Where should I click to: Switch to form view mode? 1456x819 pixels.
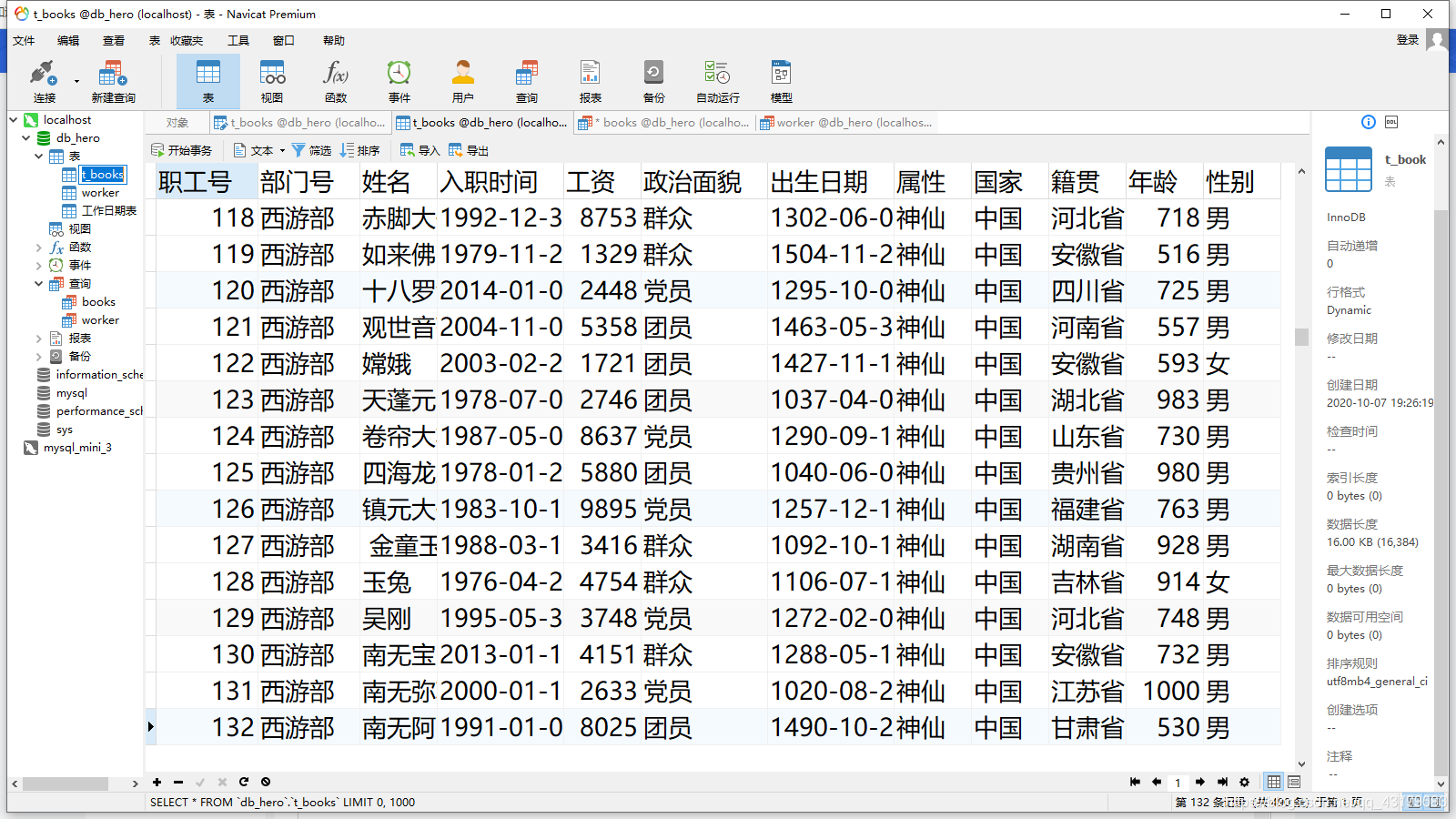click(1294, 782)
